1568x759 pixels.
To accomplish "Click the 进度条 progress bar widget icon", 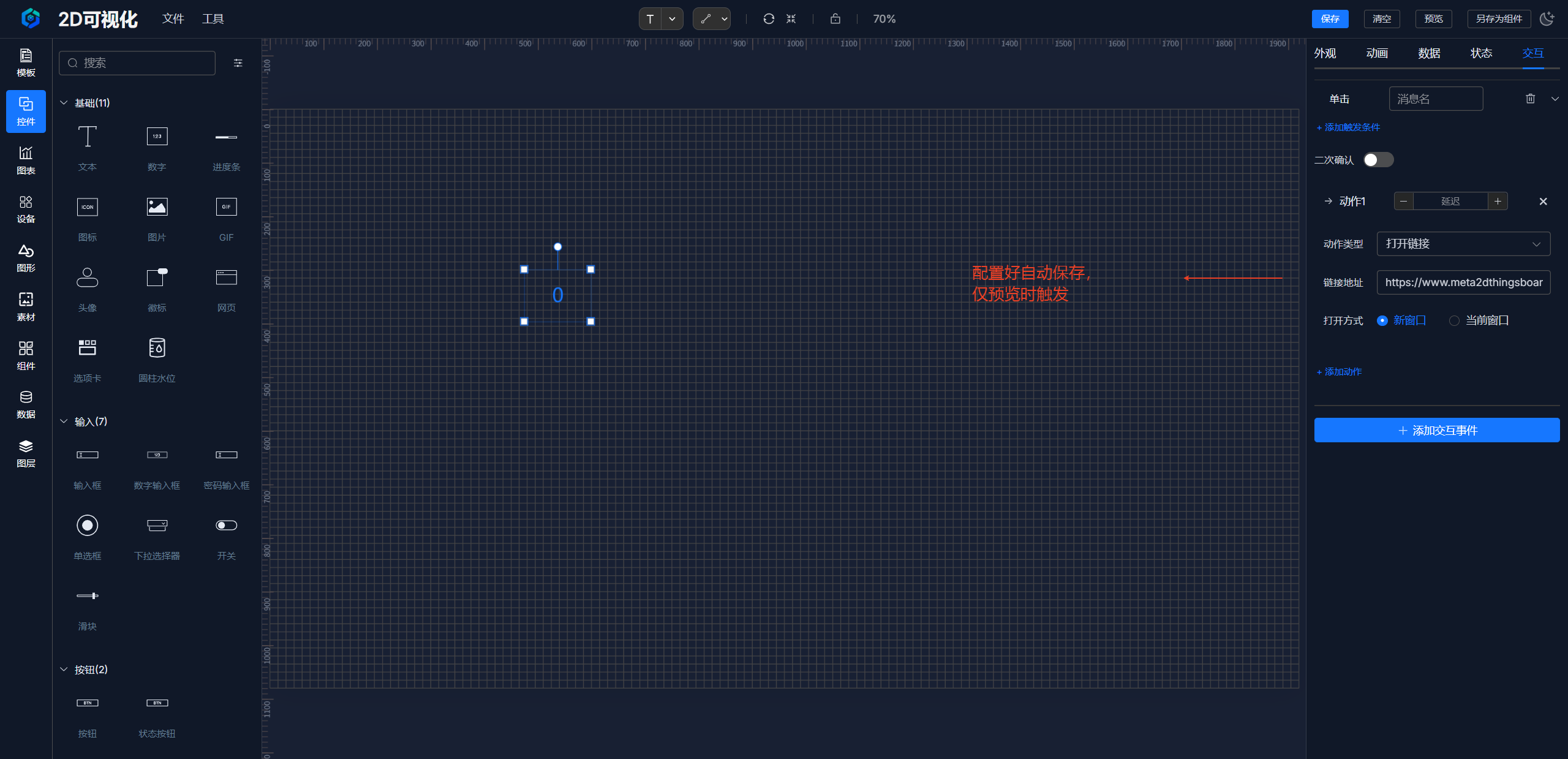I will point(226,137).
